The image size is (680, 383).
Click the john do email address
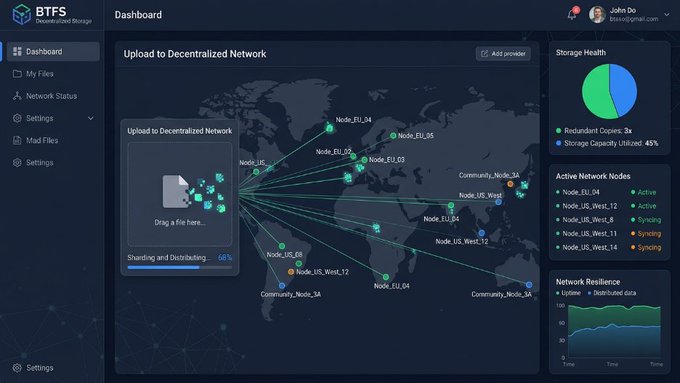[x=634, y=19]
